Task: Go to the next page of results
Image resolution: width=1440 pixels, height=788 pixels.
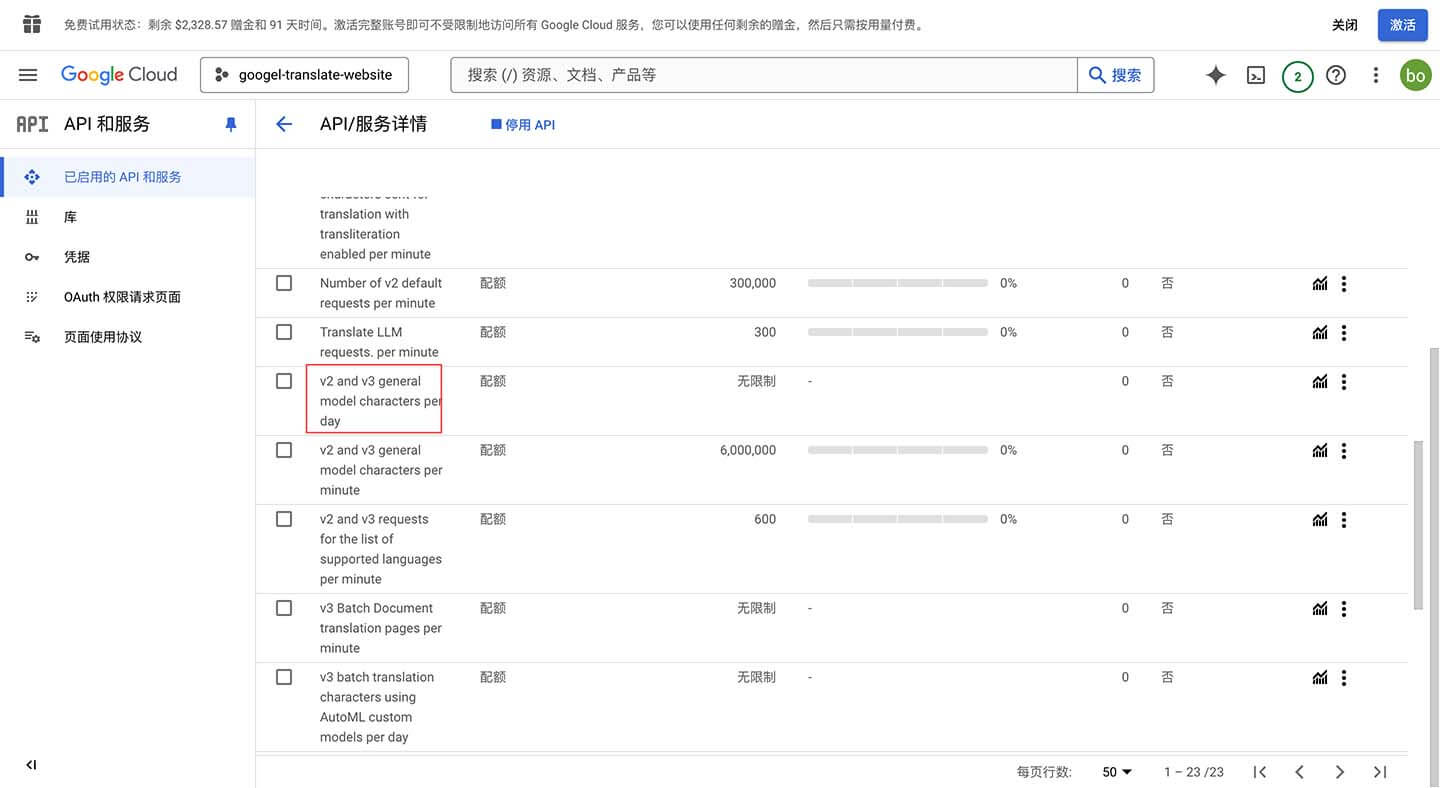Action: tap(1340, 772)
